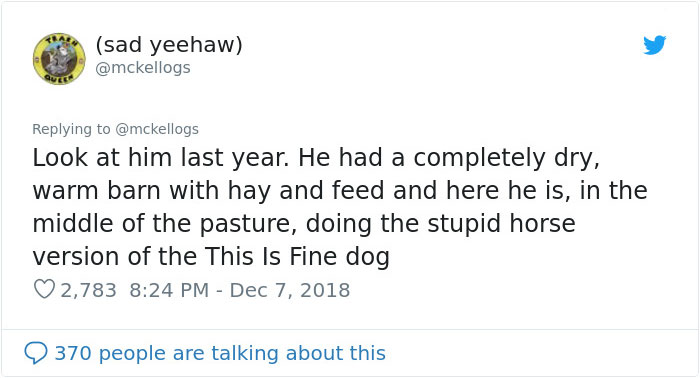This screenshot has width=700, height=378.
Task: Click the Dec 7, 2018 date
Action: pyautogui.click(x=290, y=290)
